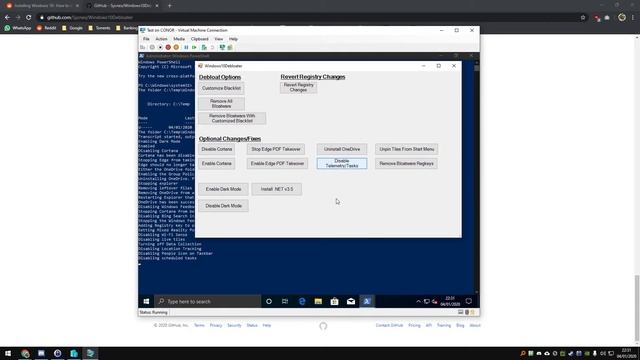
Task: Click the Ctrl+Alt+Del toolbar icon
Action: pos(142,47)
